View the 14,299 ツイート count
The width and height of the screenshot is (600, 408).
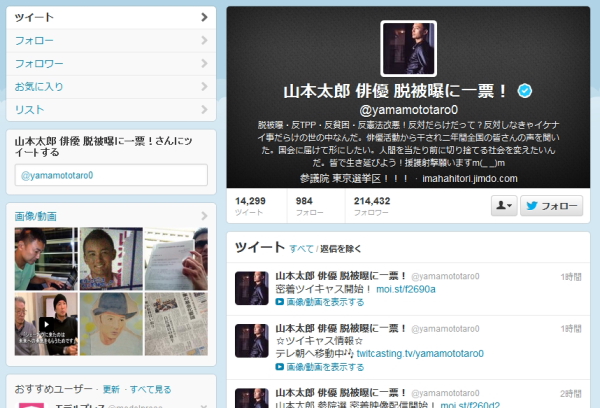(250, 206)
